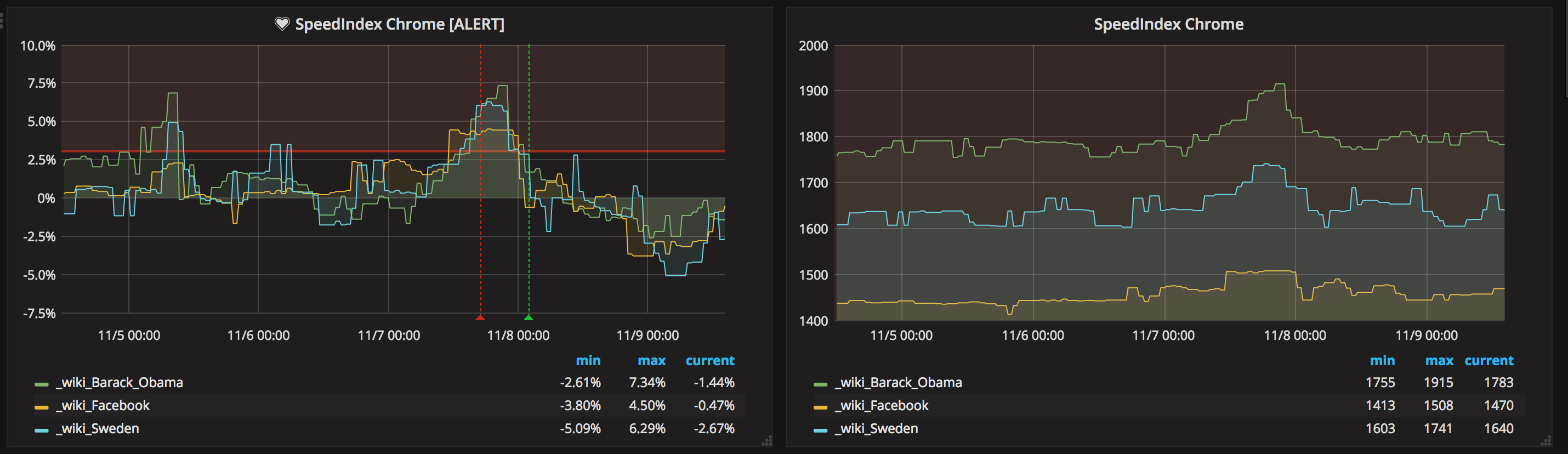The width and height of the screenshot is (1568, 454).
Task: Grab the right panel's resize handle corner
Action: 1546,441
